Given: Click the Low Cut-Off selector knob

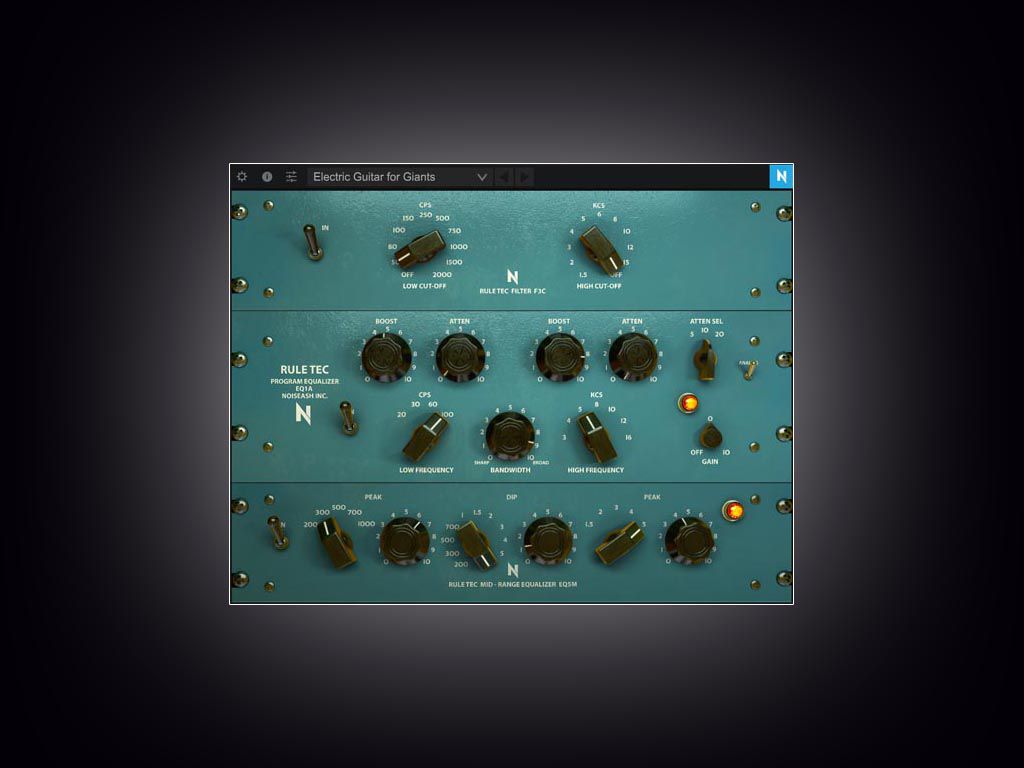Looking at the screenshot, I should [x=421, y=247].
